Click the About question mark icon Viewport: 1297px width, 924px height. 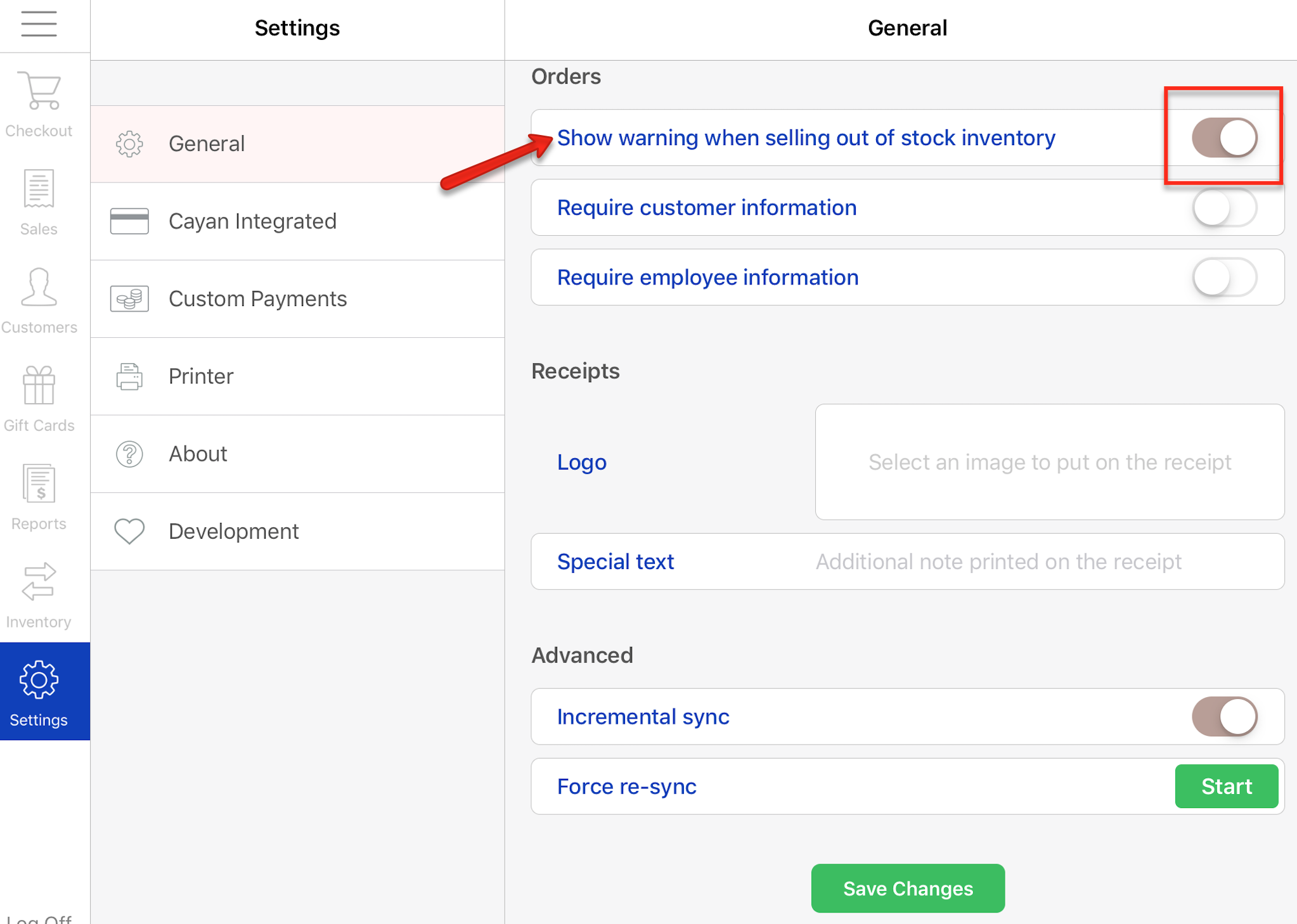click(129, 454)
